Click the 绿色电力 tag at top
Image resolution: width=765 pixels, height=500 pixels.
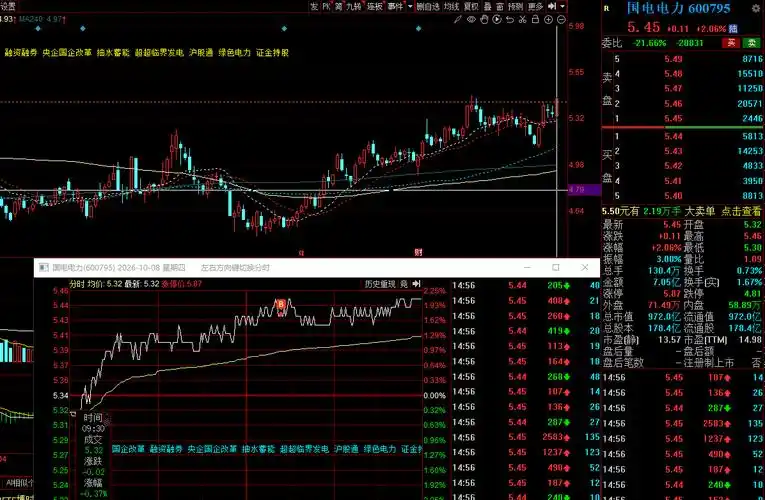(x=235, y=53)
